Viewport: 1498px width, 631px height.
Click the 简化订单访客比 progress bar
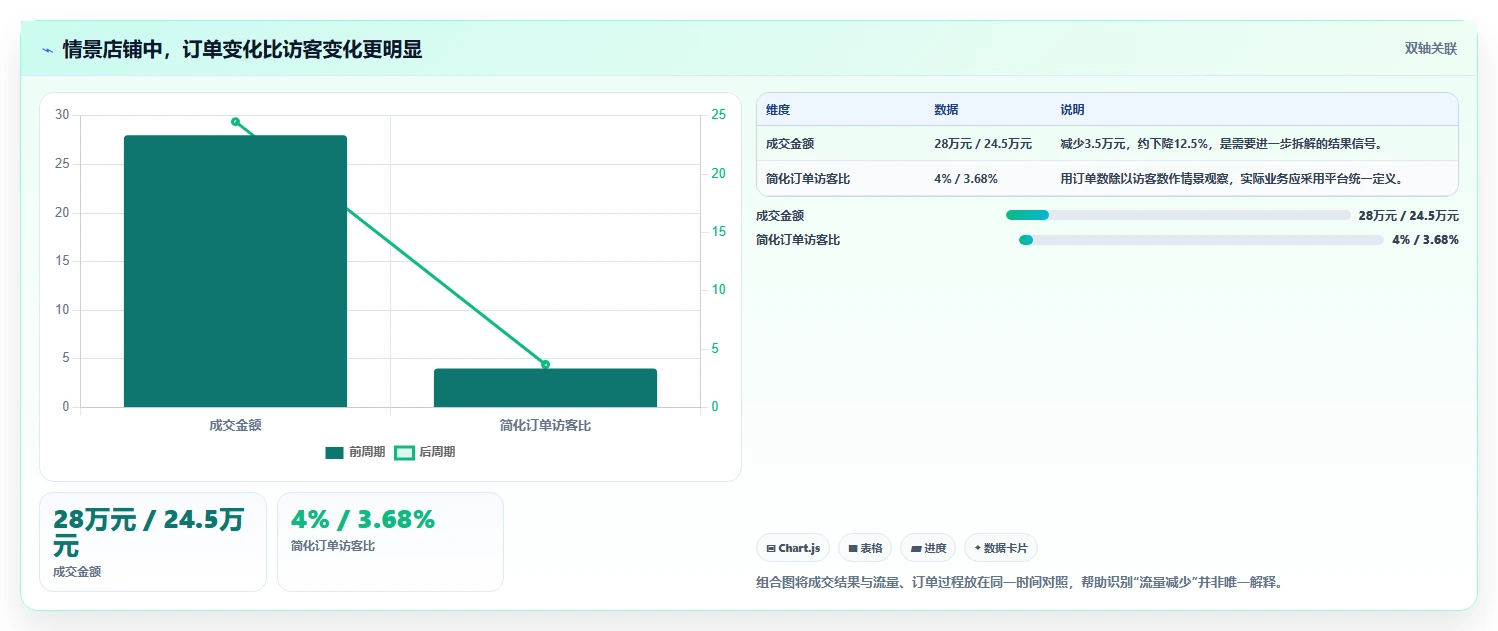click(x=1201, y=240)
